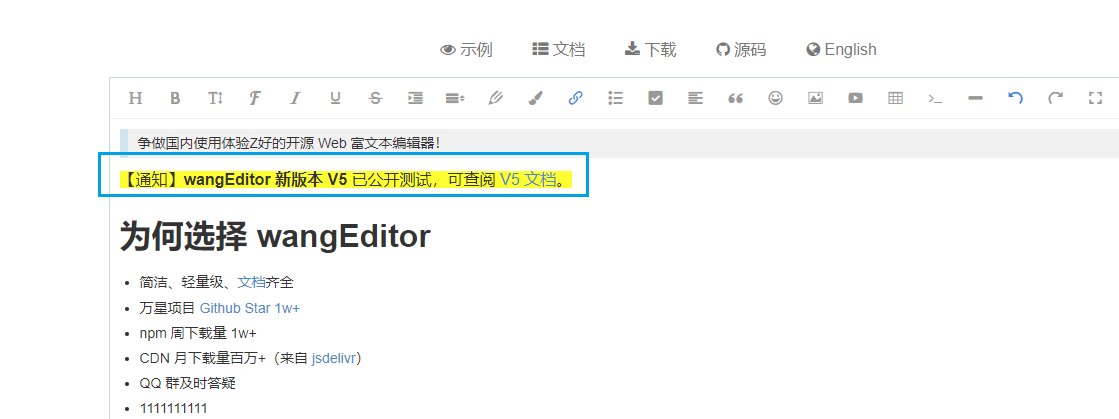Viewport: 1119px width, 419px height.
Task: Insert a table
Action: click(895, 99)
